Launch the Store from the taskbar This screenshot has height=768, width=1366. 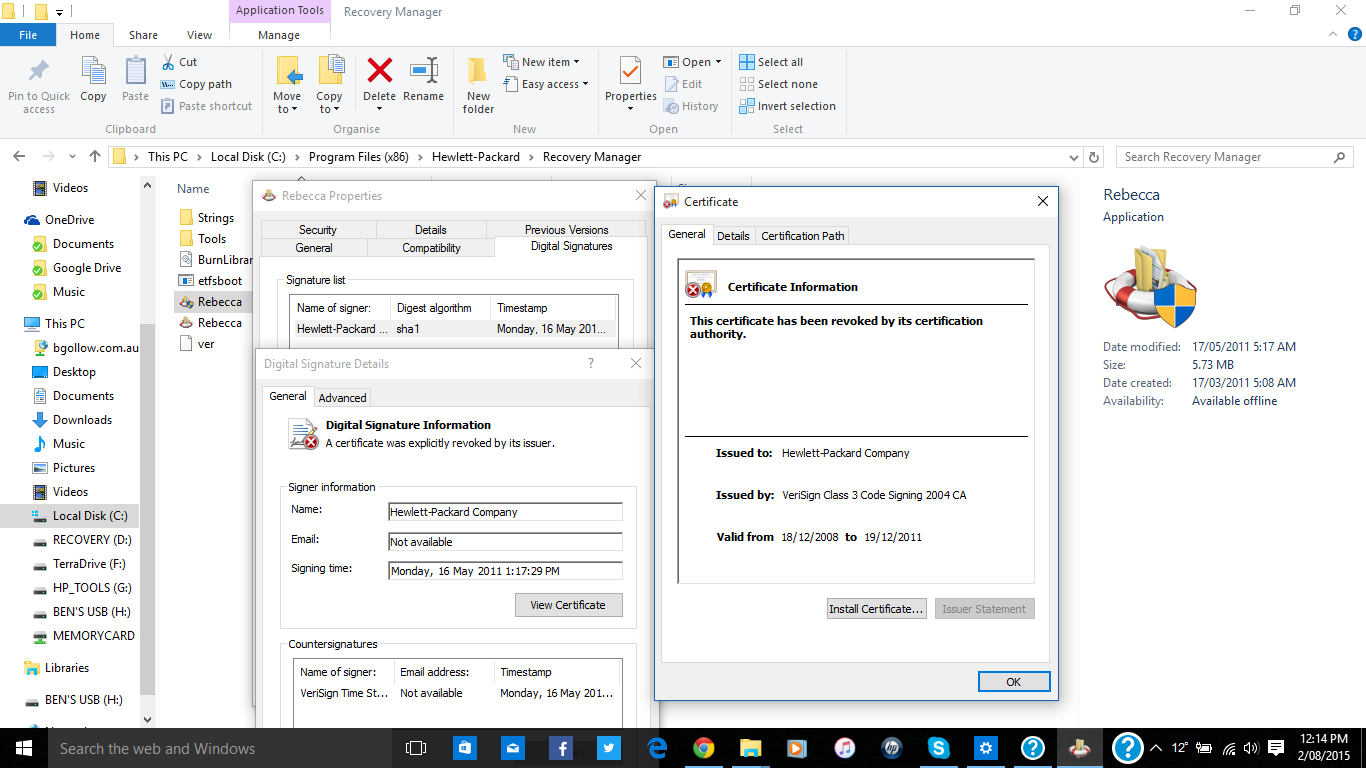click(464, 748)
